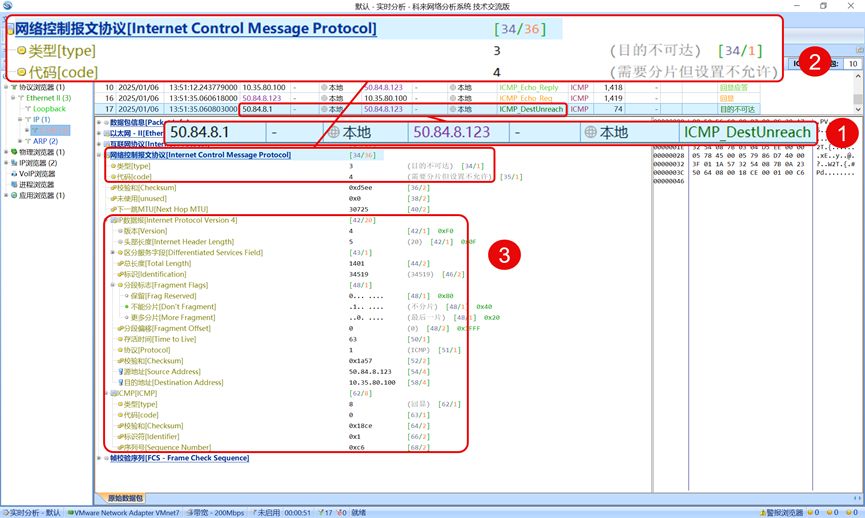The width and height of the screenshot is (865, 518).
Task: Click the 警报浏览器 warning icon
Action: [x=763, y=512]
